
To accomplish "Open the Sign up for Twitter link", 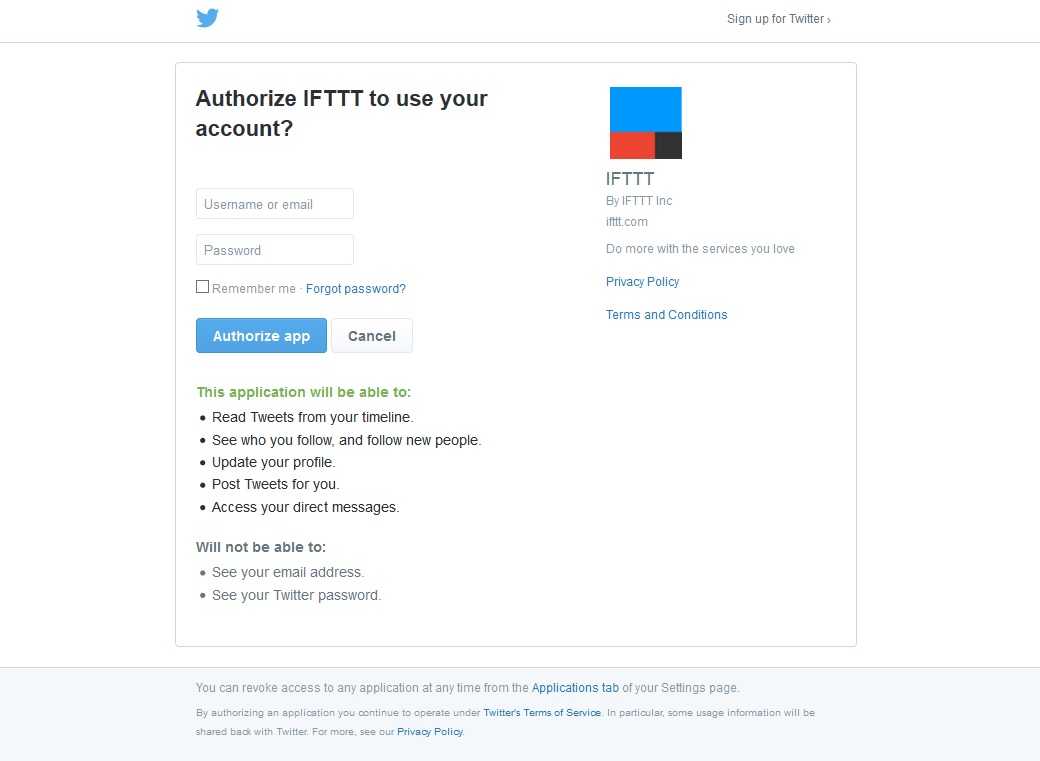I will [779, 19].
